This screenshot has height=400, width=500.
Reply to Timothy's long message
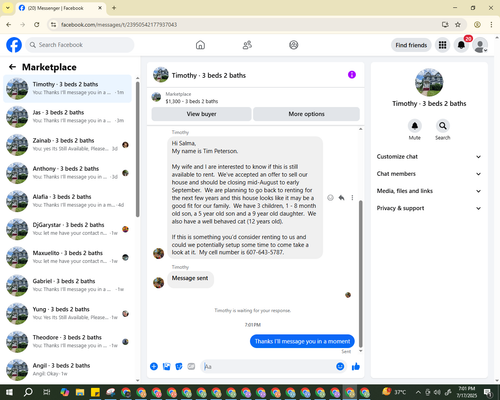[x=341, y=198]
